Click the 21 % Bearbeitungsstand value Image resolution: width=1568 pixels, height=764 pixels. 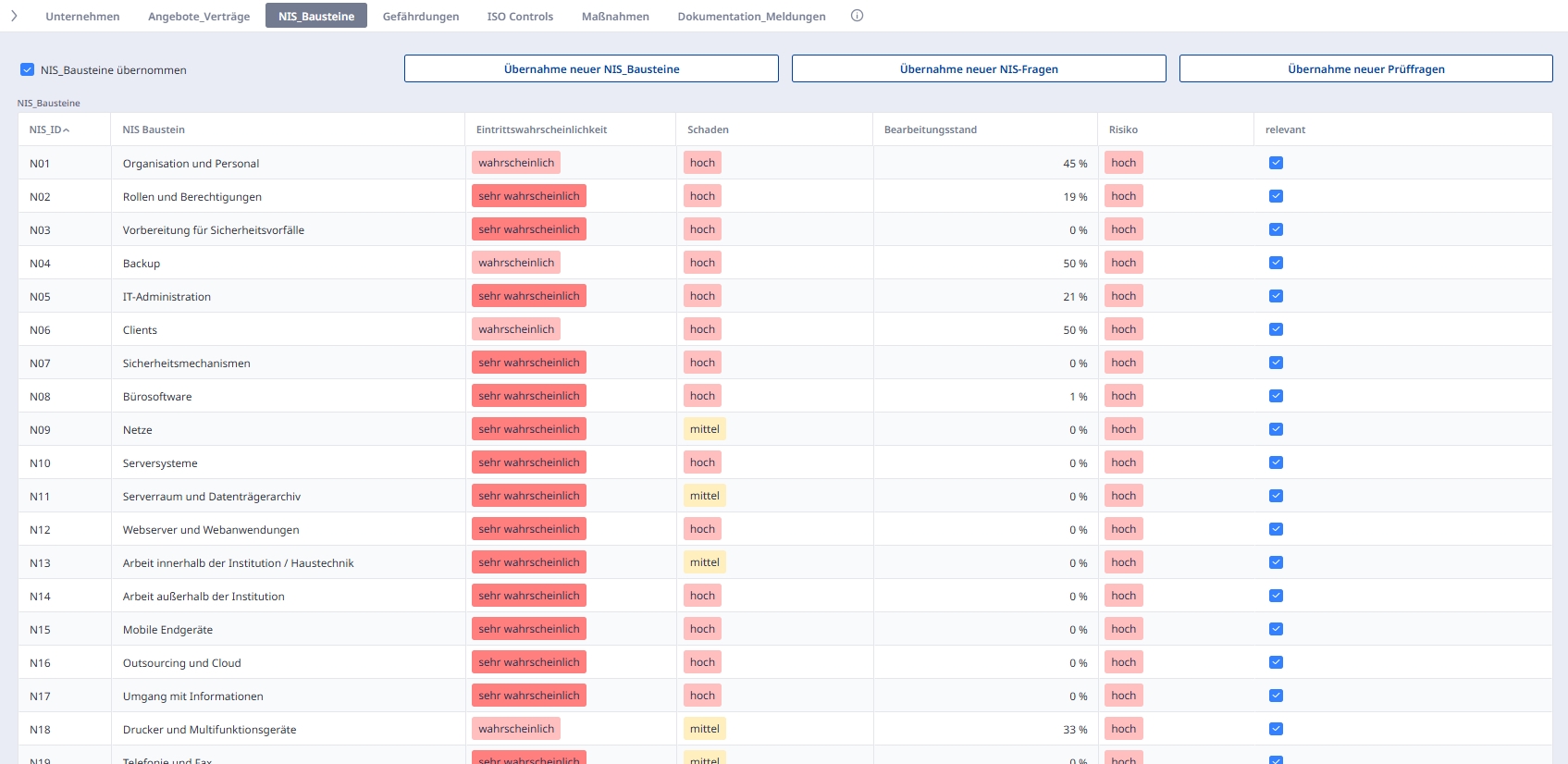[x=1075, y=297]
